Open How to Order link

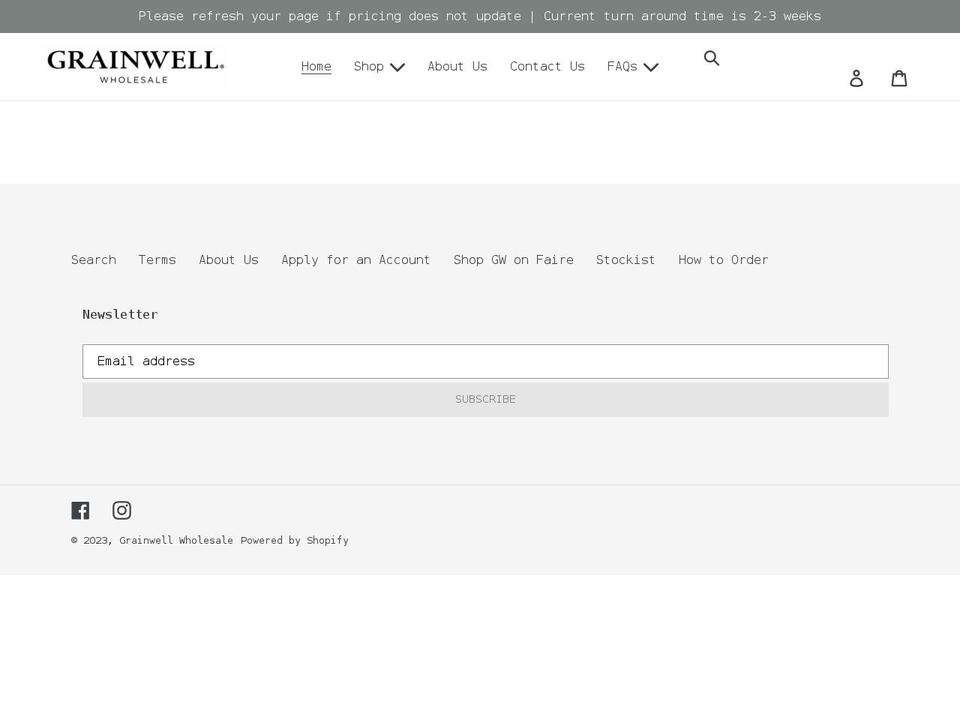723,260
